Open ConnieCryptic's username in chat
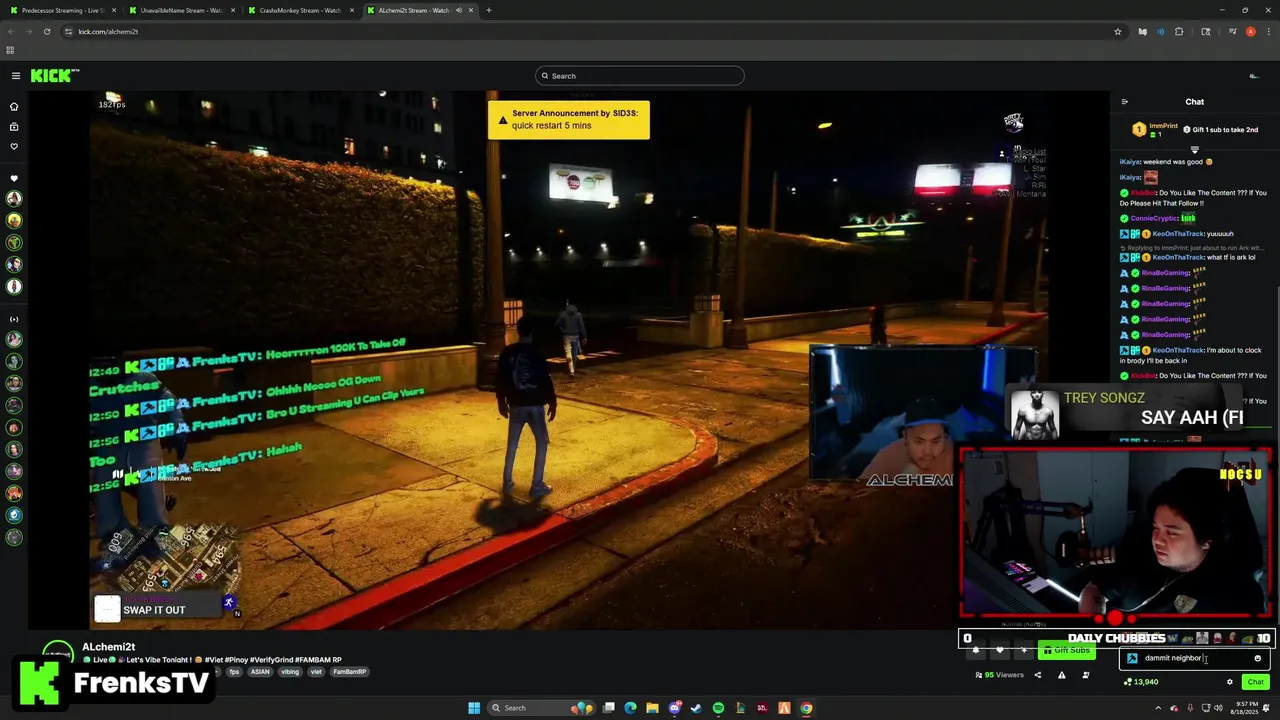This screenshot has width=1280, height=720. pyautogui.click(x=1154, y=218)
